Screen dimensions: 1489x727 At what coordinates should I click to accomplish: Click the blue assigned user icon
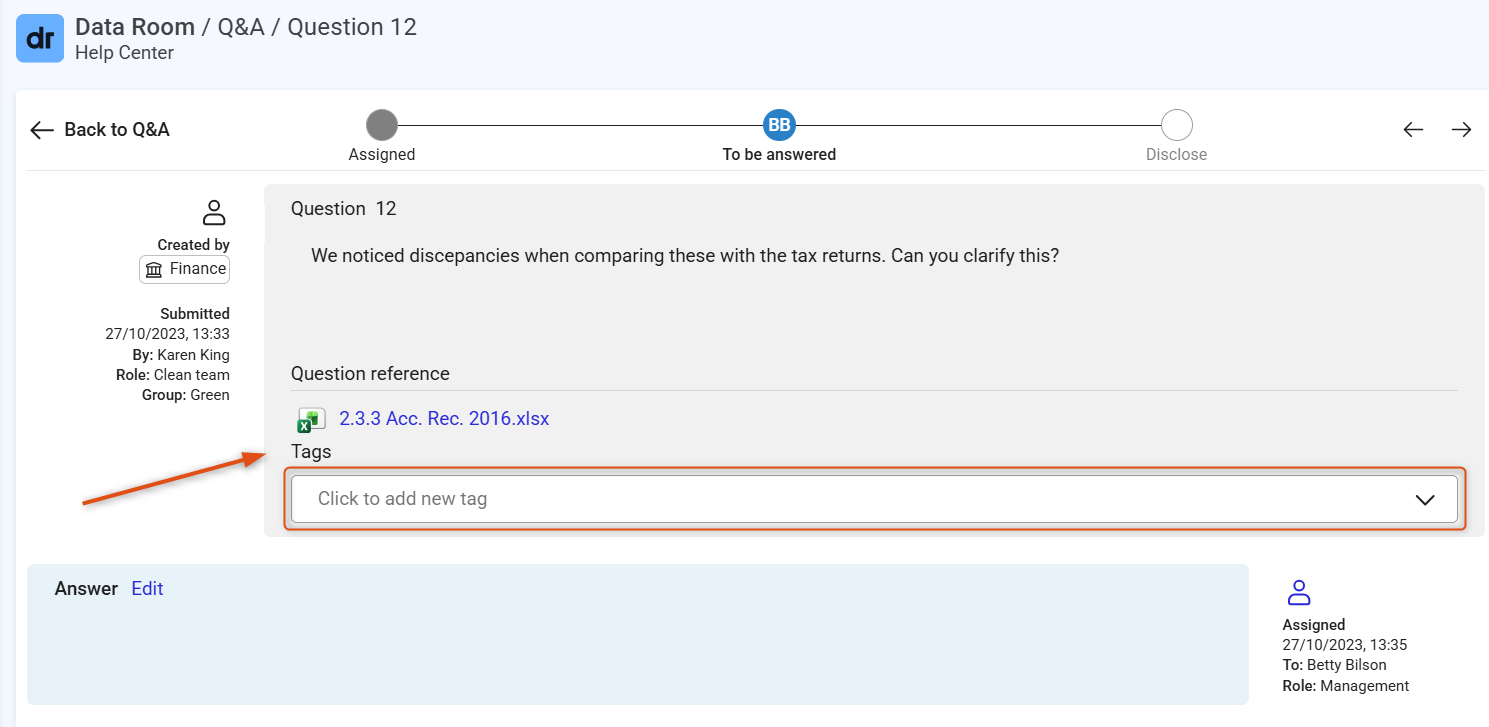coord(1298,592)
